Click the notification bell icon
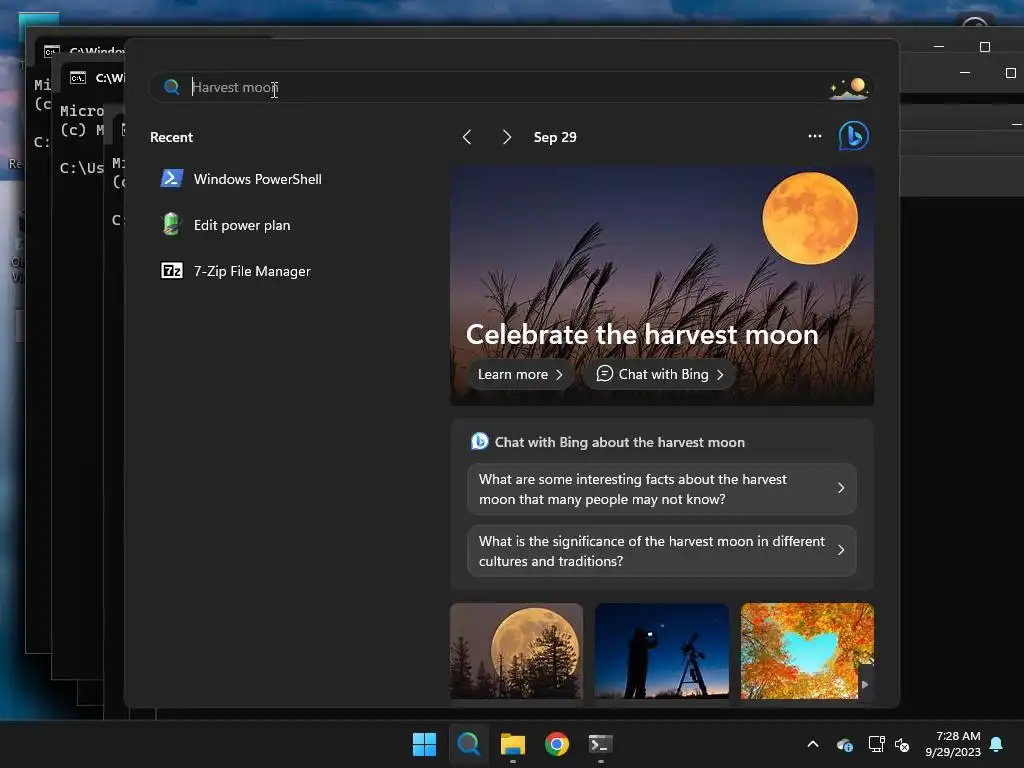 pyautogui.click(x=997, y=744)
